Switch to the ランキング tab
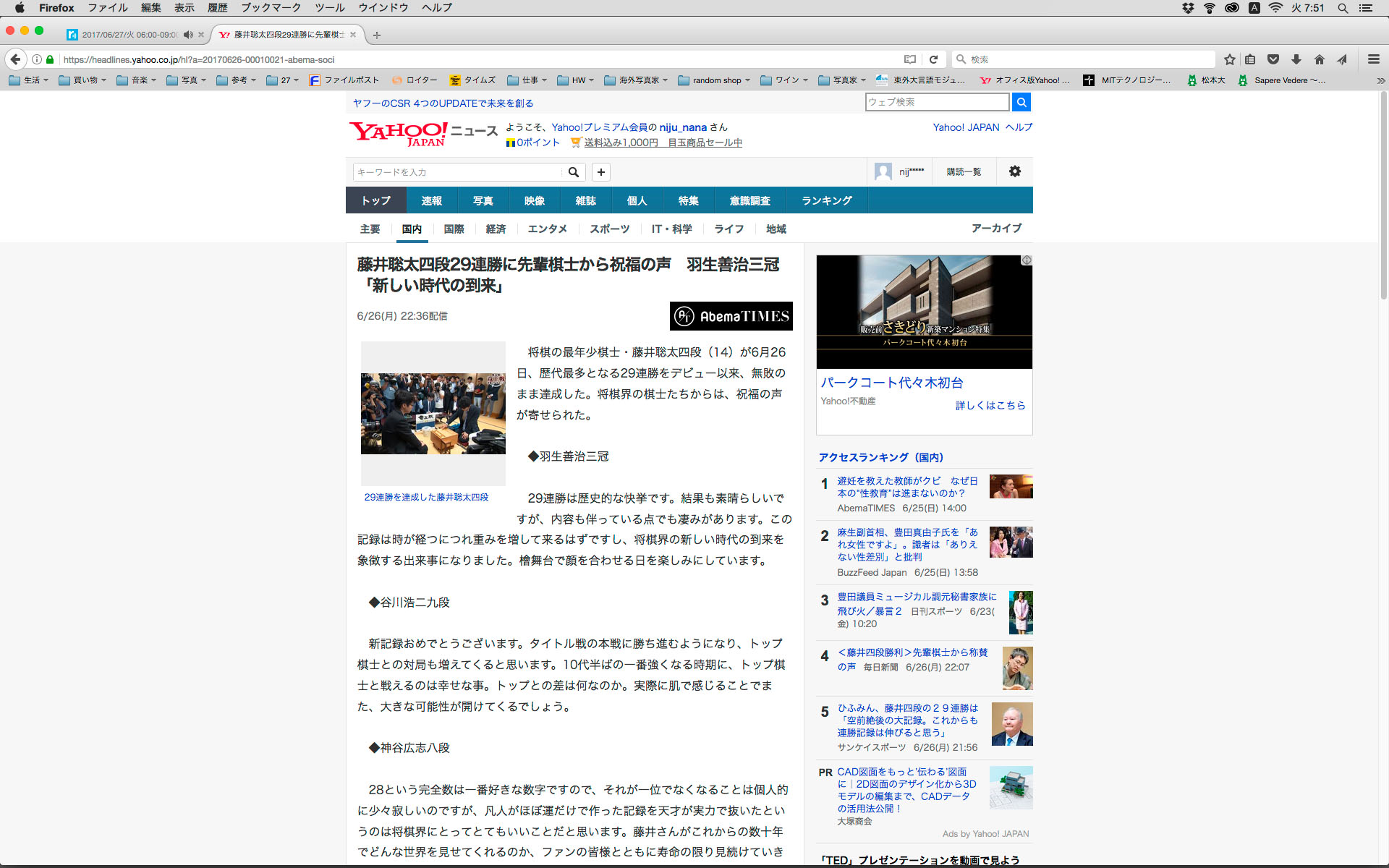This screenshot has height=868, width=1389. point(826,200)
